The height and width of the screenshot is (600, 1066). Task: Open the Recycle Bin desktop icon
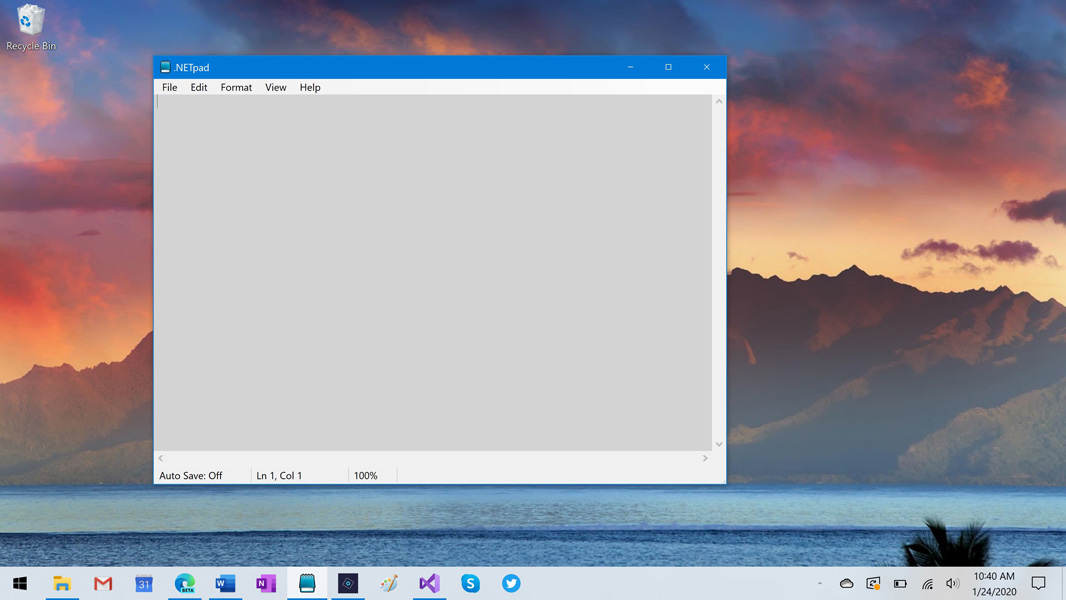pos(31,27)
